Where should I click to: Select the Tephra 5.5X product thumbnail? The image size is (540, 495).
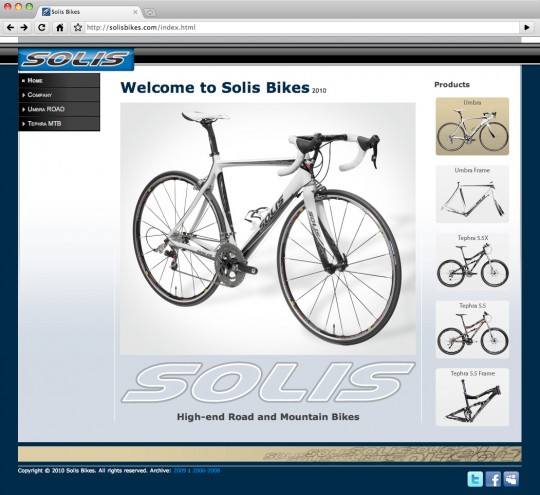click(x=472, y=261)
